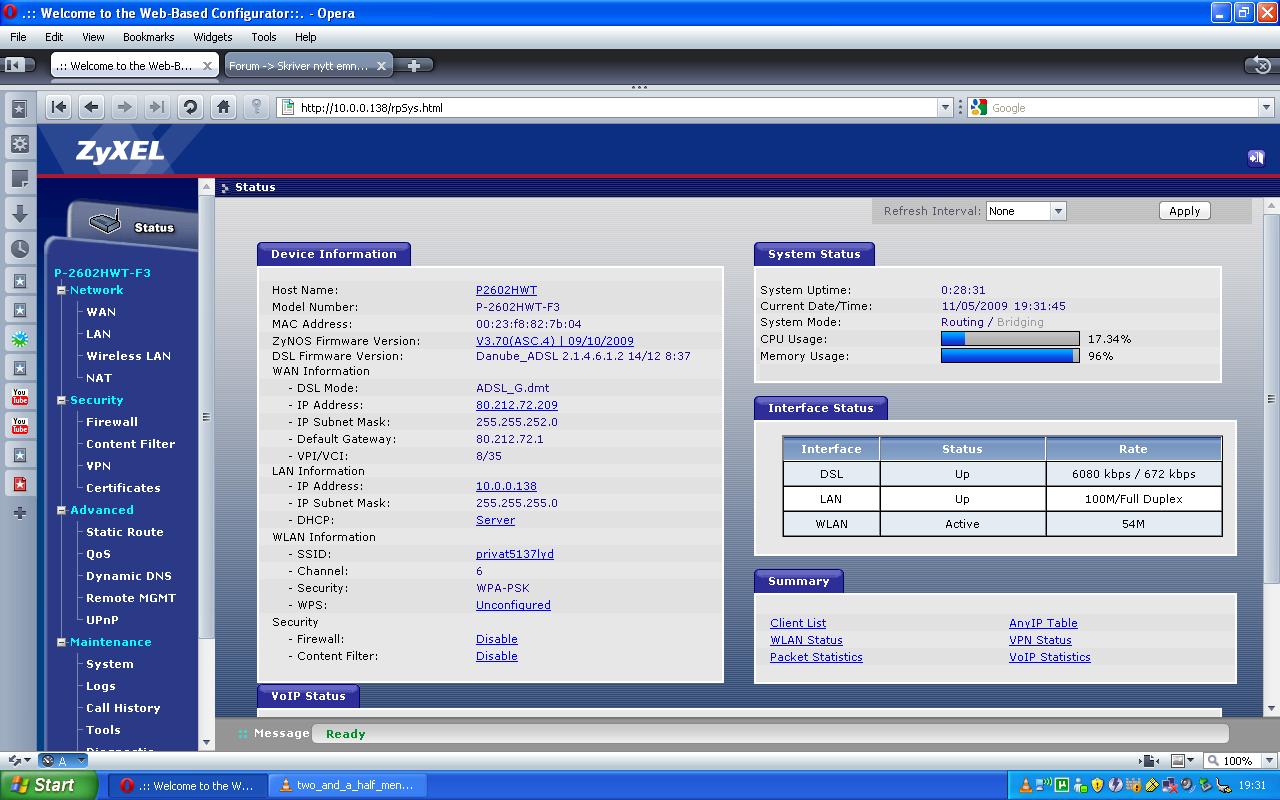The height and width of the screenshot is (800, 1280).
Task: Switch to two_and_a_half_men taskbar item
Action: tap(347, 786)
